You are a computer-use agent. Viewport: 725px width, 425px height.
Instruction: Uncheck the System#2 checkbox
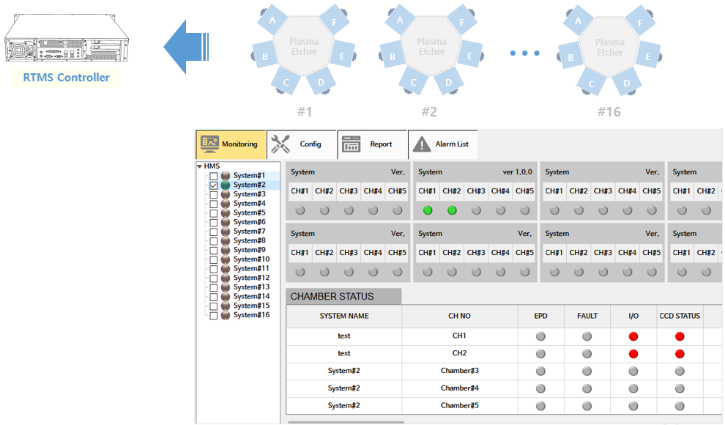[214, 185]
